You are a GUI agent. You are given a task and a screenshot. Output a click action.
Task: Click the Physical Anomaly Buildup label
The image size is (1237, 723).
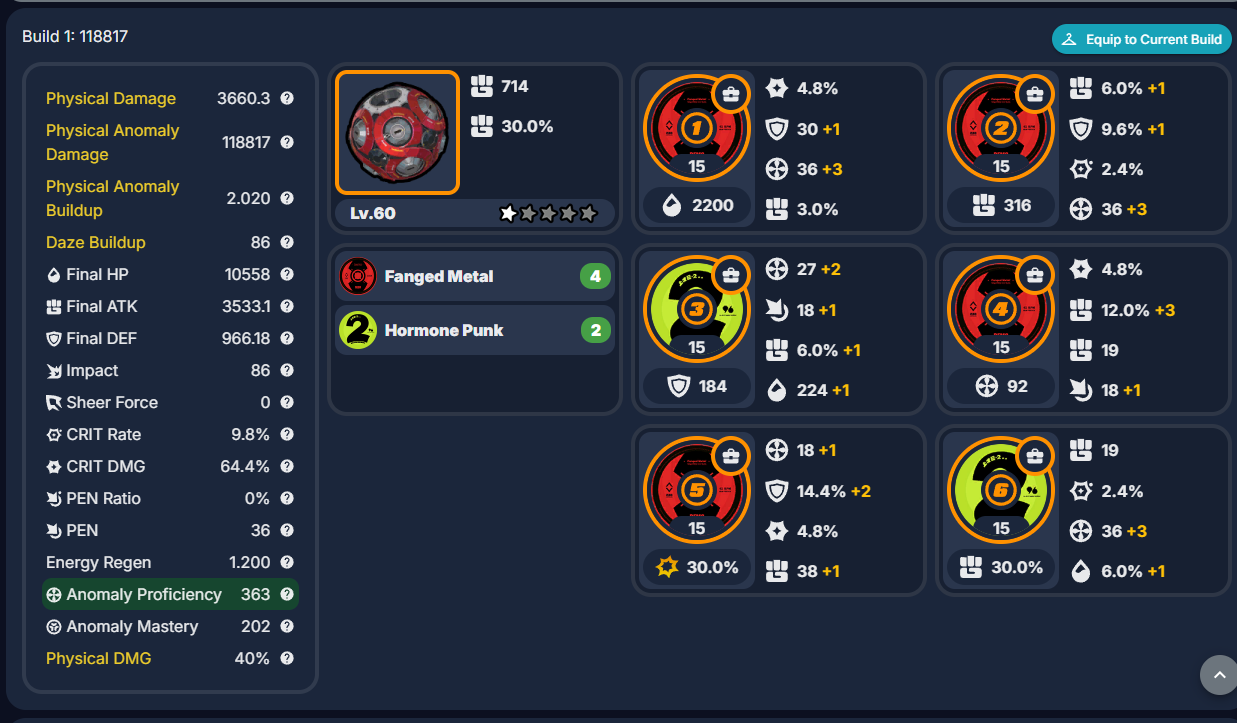(112, 198)
